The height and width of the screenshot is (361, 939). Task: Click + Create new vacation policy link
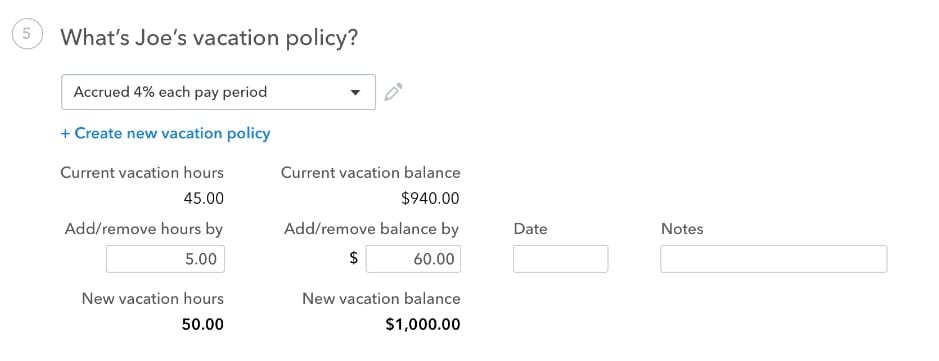pyautogui.click(x=165, y=133)
